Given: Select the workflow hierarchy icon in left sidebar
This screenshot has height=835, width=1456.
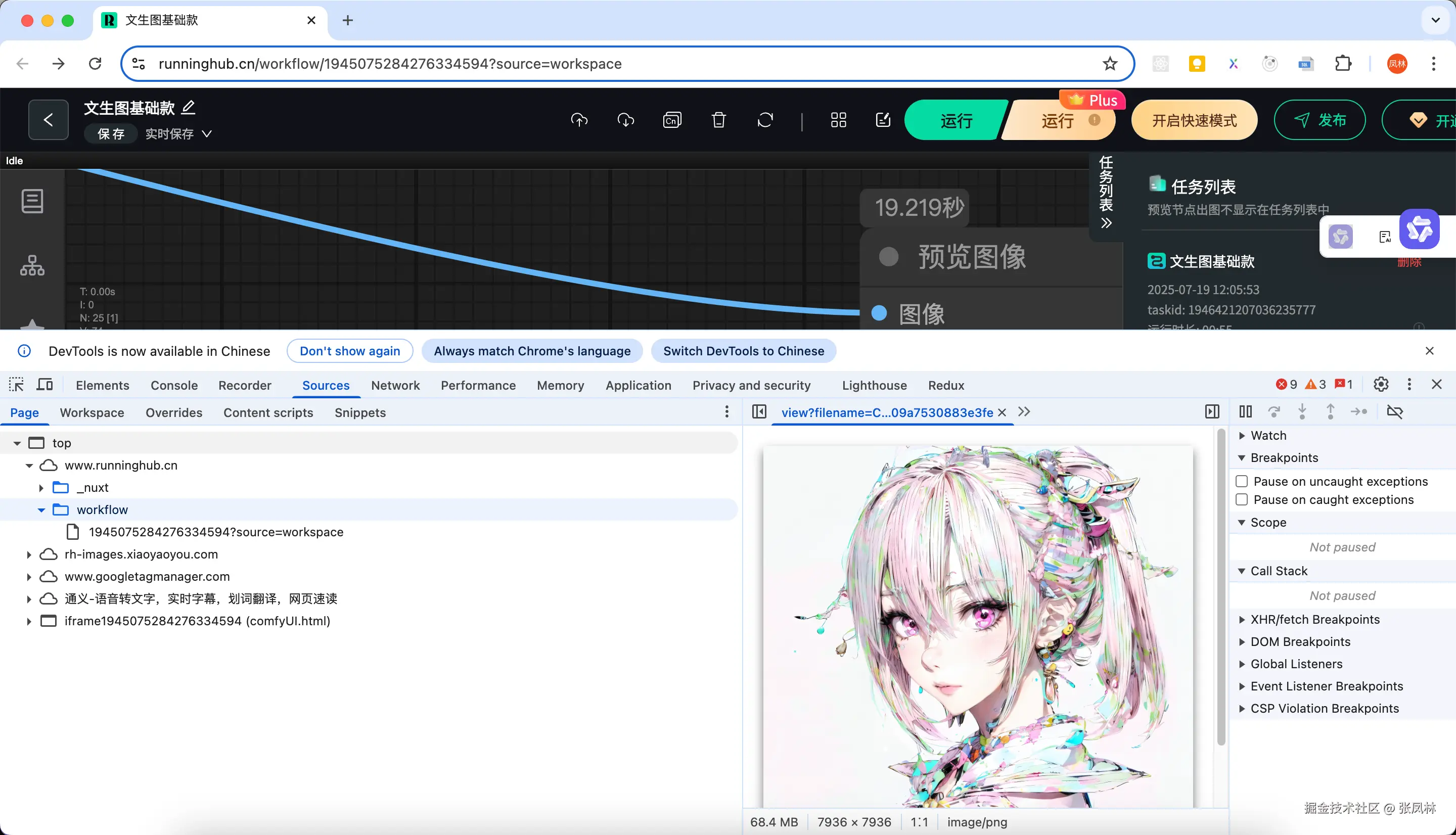Looking at the screenshot, I should pyautogui.click(x=32, y=265).
